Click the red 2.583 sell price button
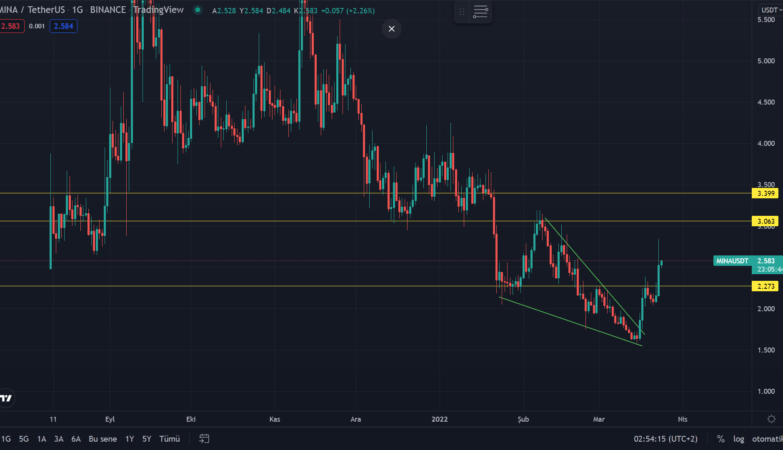The height and width of the screenshot is (450, 783). coord(10,24)
